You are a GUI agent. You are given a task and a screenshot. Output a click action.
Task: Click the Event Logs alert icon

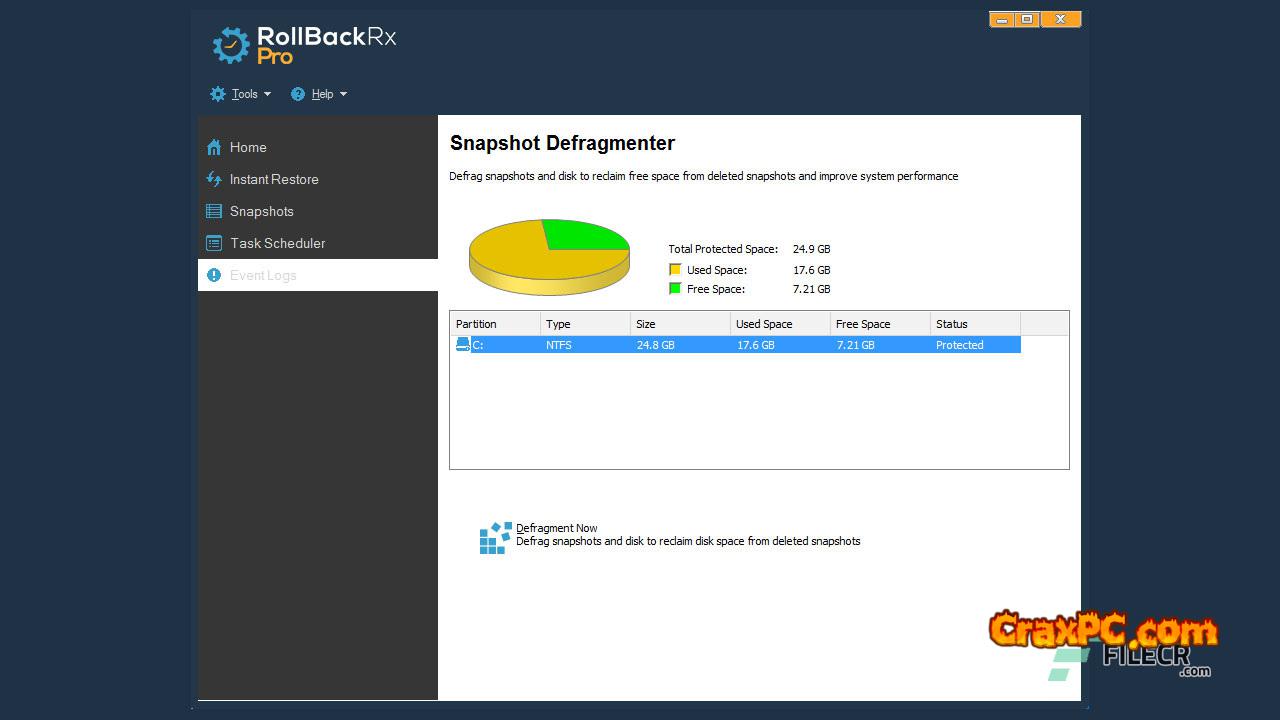click(x=214, y=275)
